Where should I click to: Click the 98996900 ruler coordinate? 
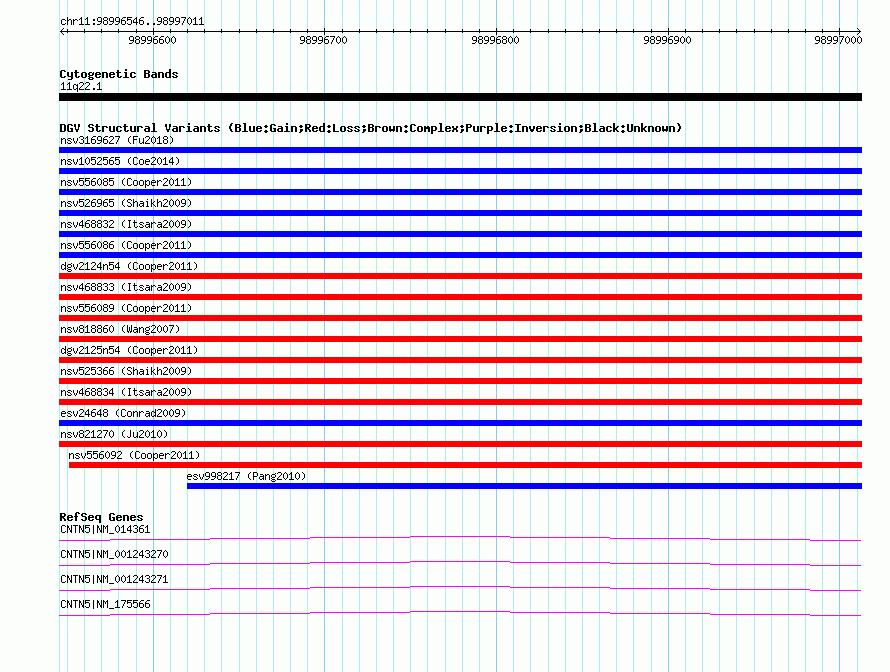[667, 40]
